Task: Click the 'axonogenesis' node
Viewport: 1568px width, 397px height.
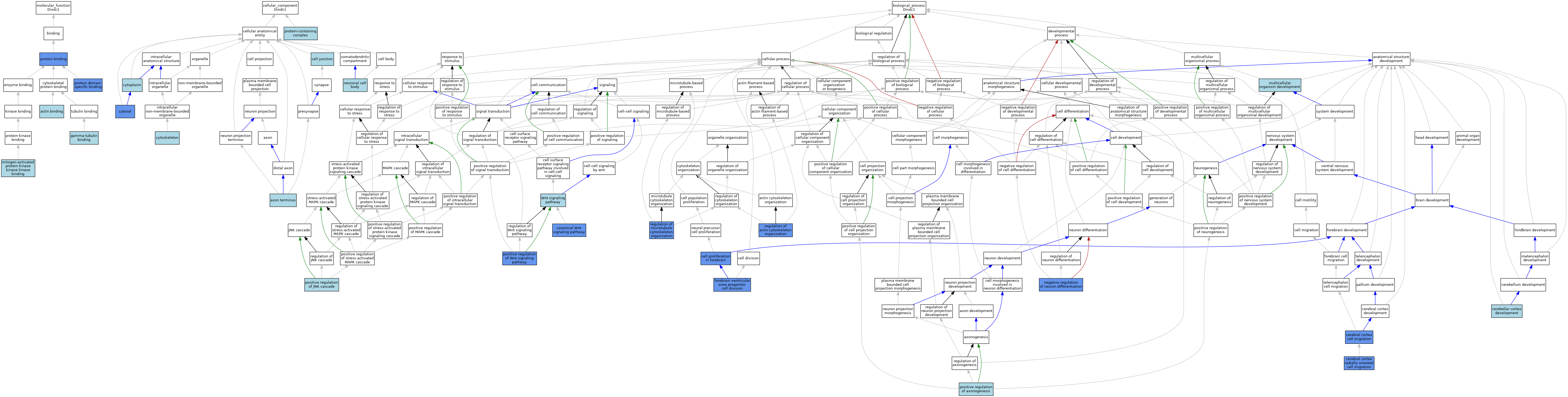Action: point(976,337)
